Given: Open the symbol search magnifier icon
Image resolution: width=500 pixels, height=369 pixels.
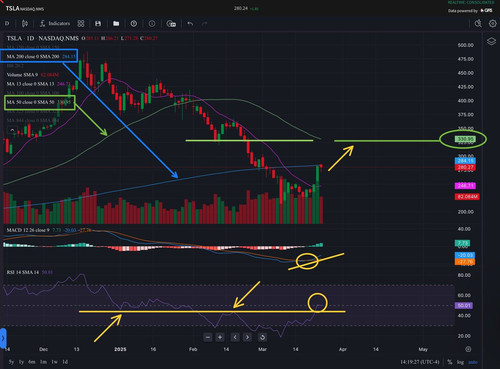Looking at the screenshot, I should 478,23.
